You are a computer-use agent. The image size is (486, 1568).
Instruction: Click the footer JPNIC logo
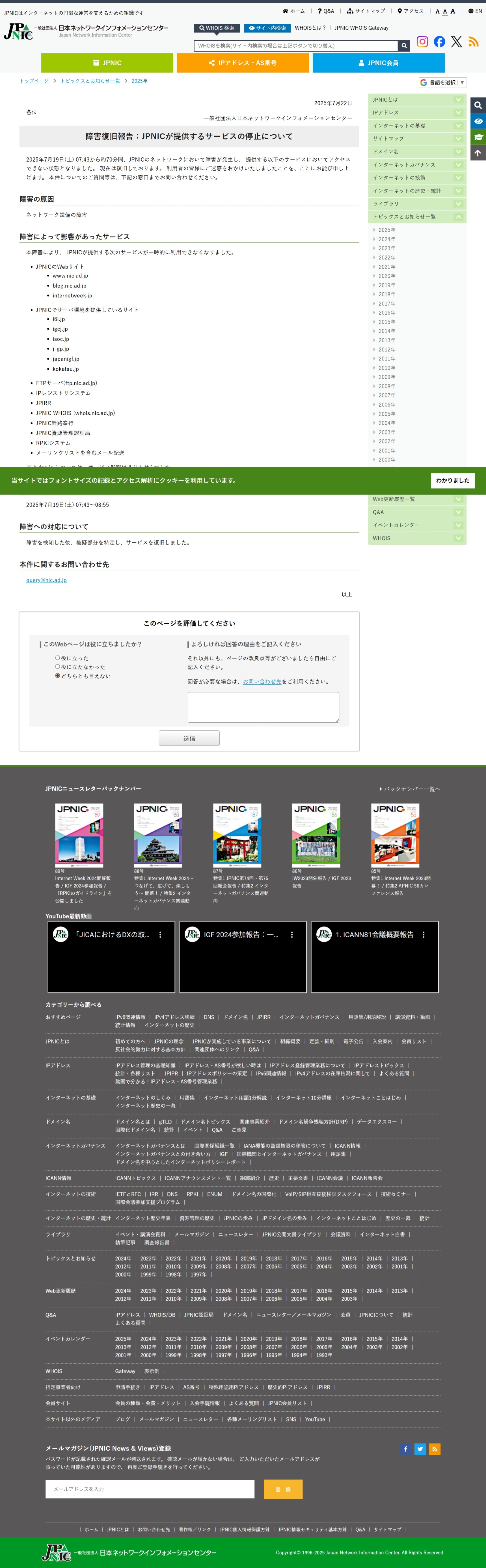pyautogui.click(x=128, y=1552)
